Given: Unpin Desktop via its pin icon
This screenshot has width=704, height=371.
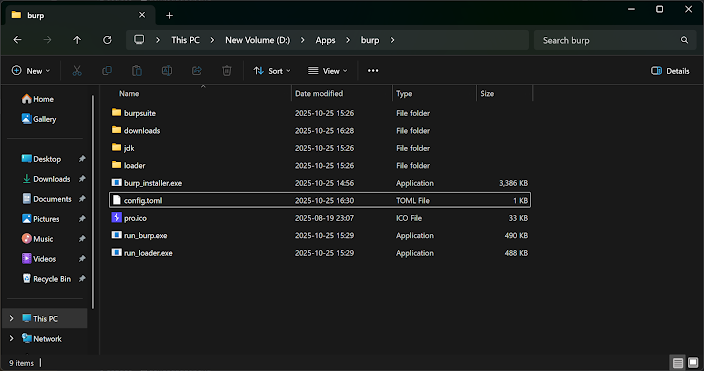Looking at the screenshot, I should pos(82,159).
